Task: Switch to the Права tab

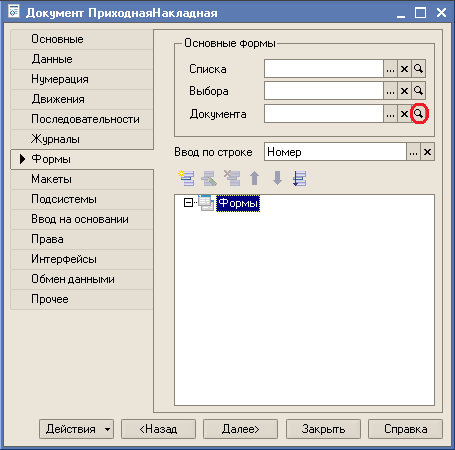Action: pos(82,239)
